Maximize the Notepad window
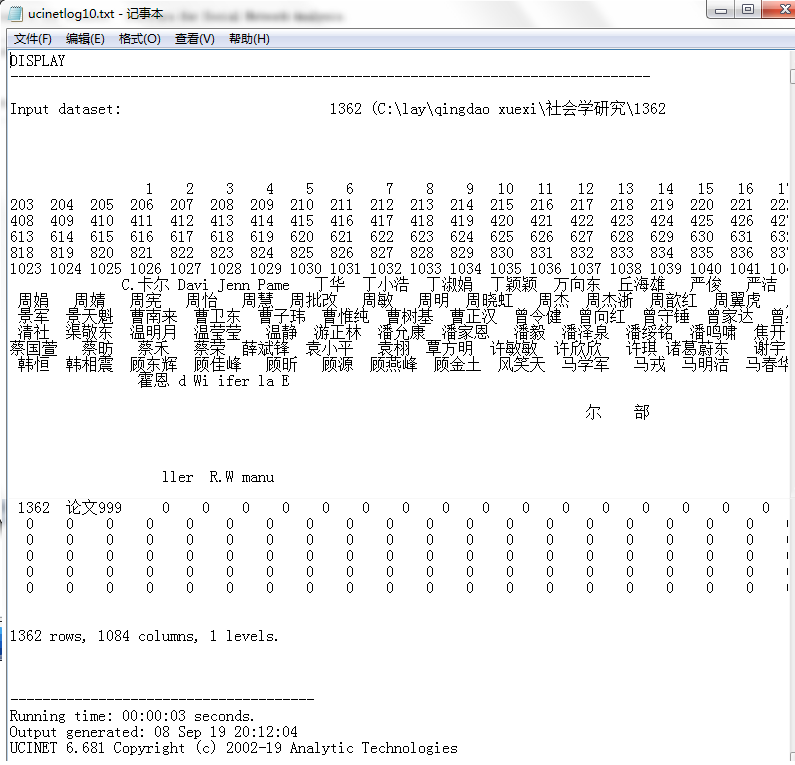795x765 pixels. point(748,10)
